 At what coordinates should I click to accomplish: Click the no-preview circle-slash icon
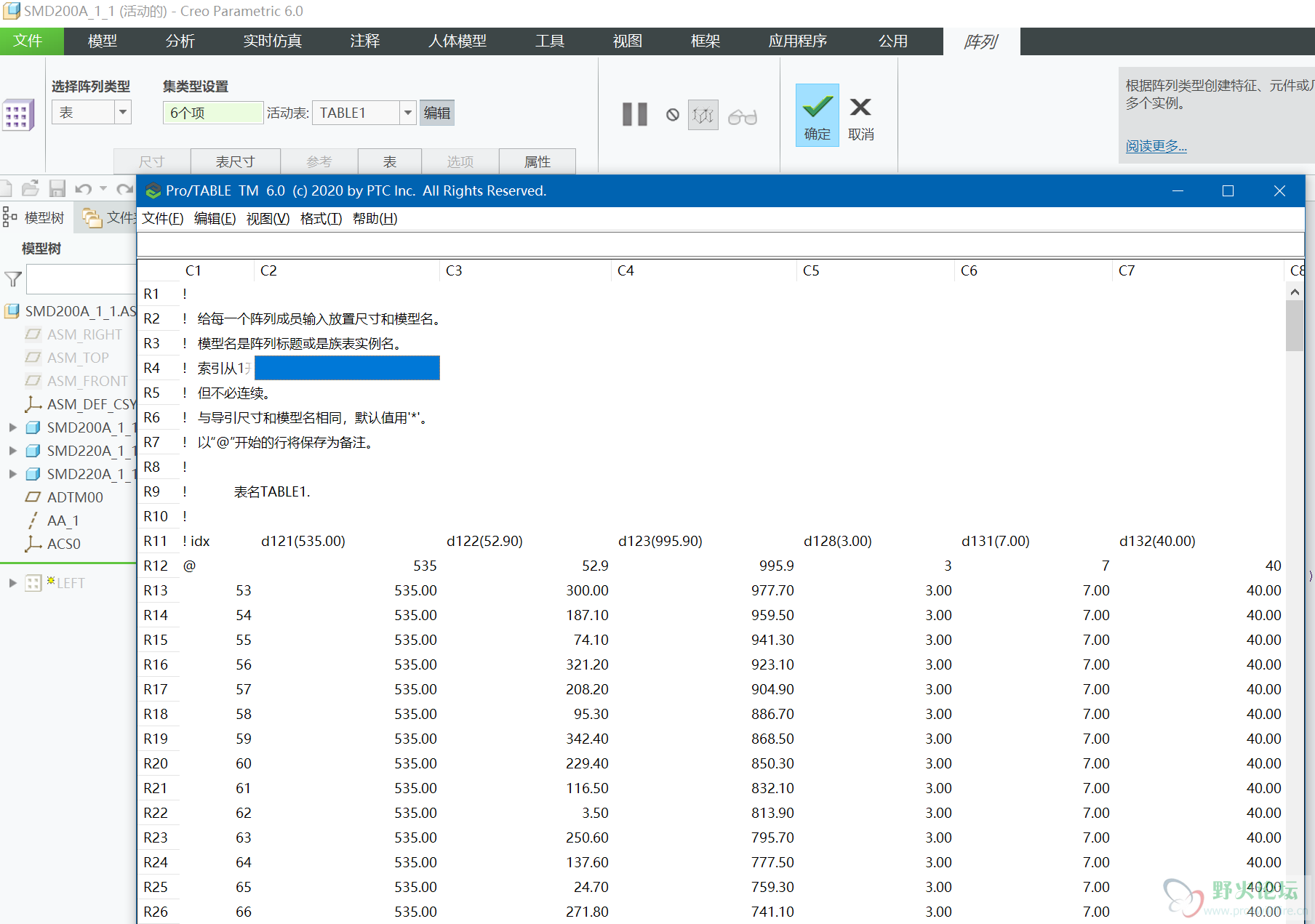click(673, 115)
